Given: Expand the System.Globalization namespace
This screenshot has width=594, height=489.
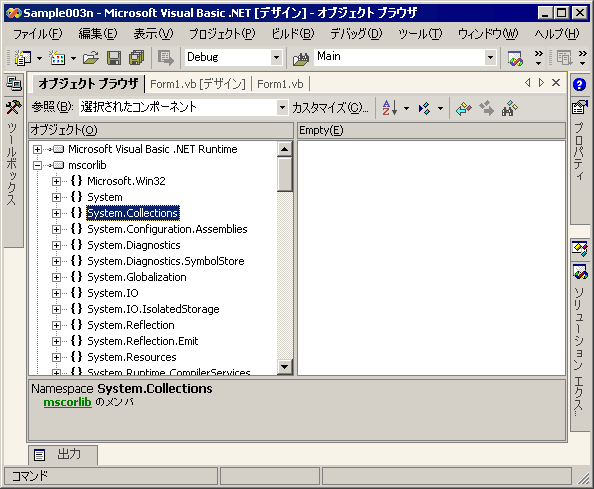Looking at the screenshot, I should click(56, 278).
